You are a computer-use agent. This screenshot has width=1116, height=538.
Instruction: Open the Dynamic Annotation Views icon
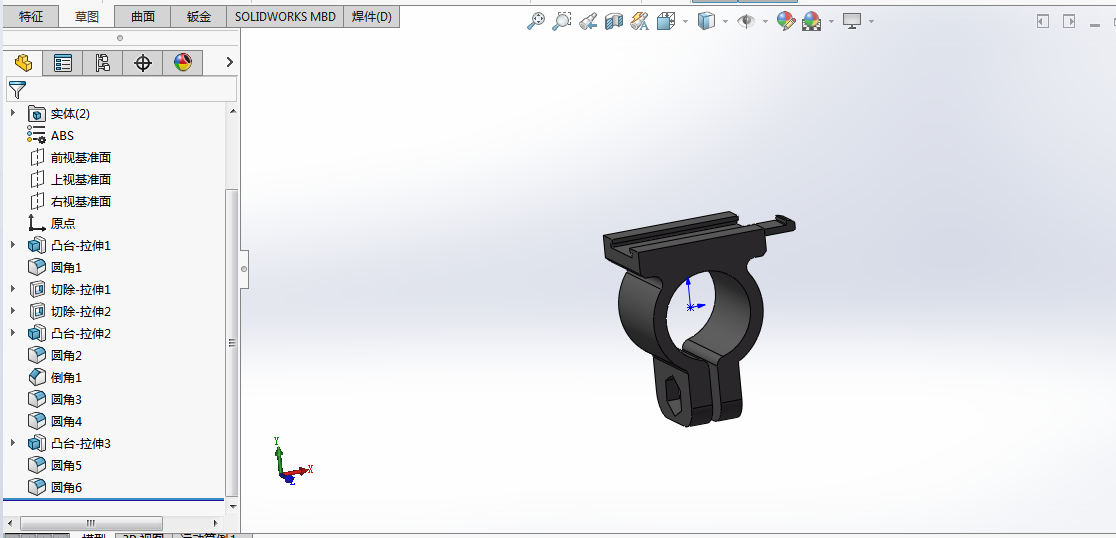pyautogui.click(x=639, y=21)
